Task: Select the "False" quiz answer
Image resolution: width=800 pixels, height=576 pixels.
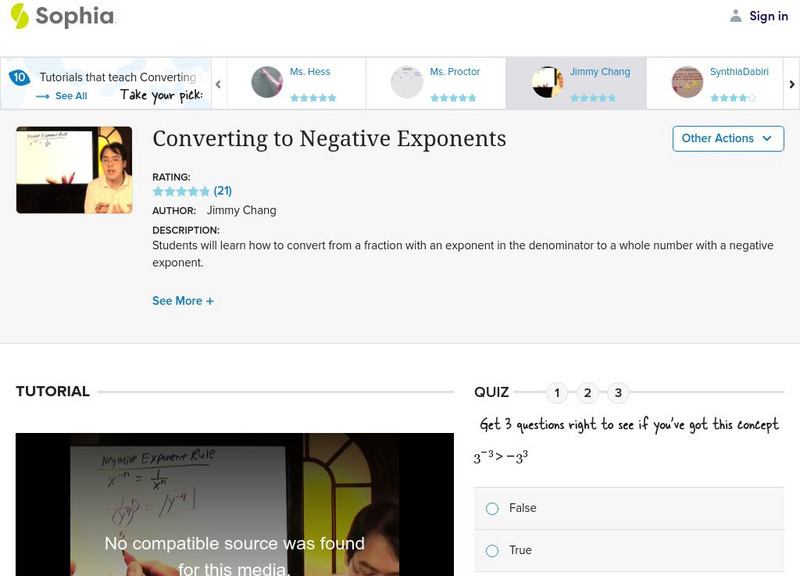Action: point(491,508)
